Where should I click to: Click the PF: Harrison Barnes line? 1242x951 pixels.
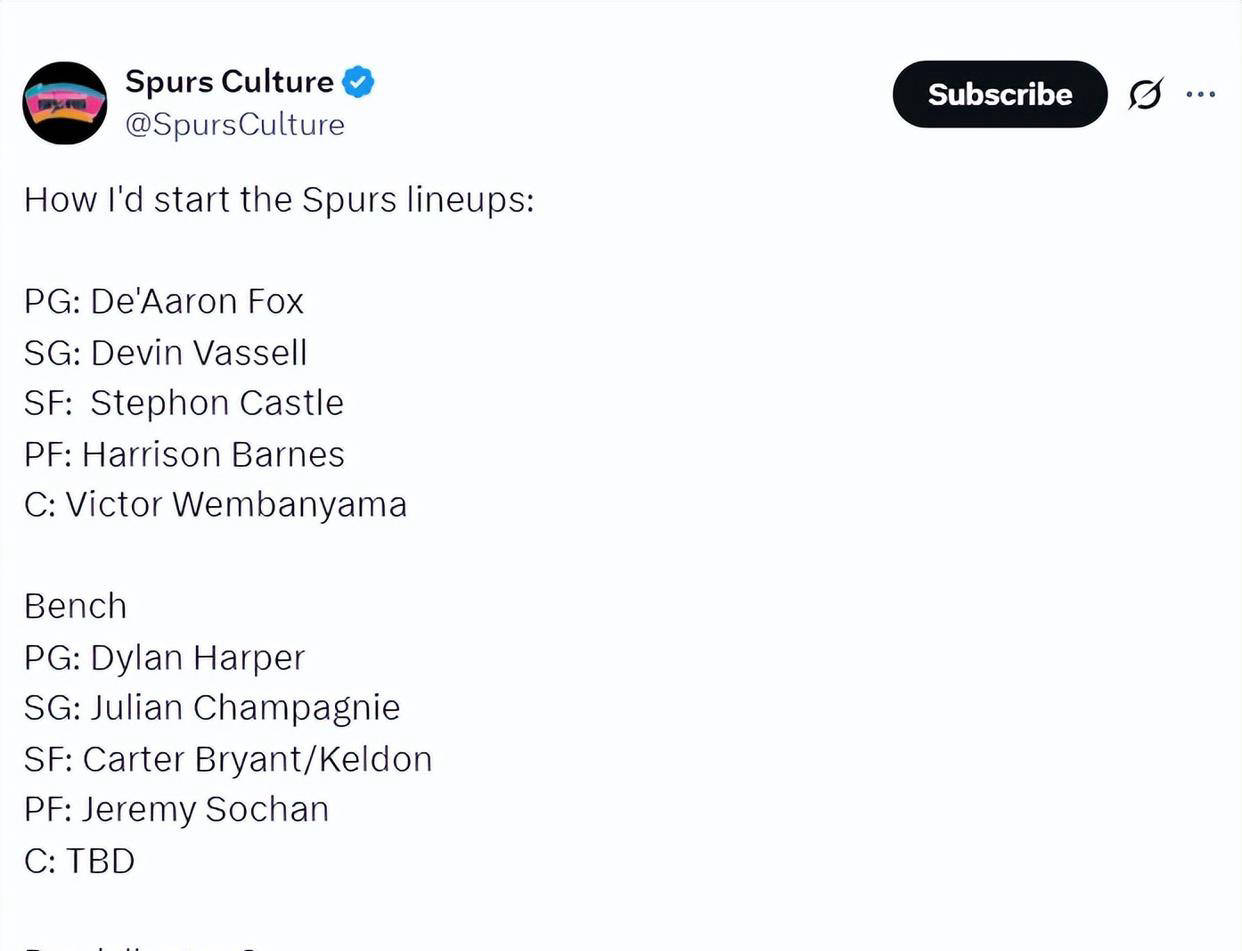tap(184, 454)
